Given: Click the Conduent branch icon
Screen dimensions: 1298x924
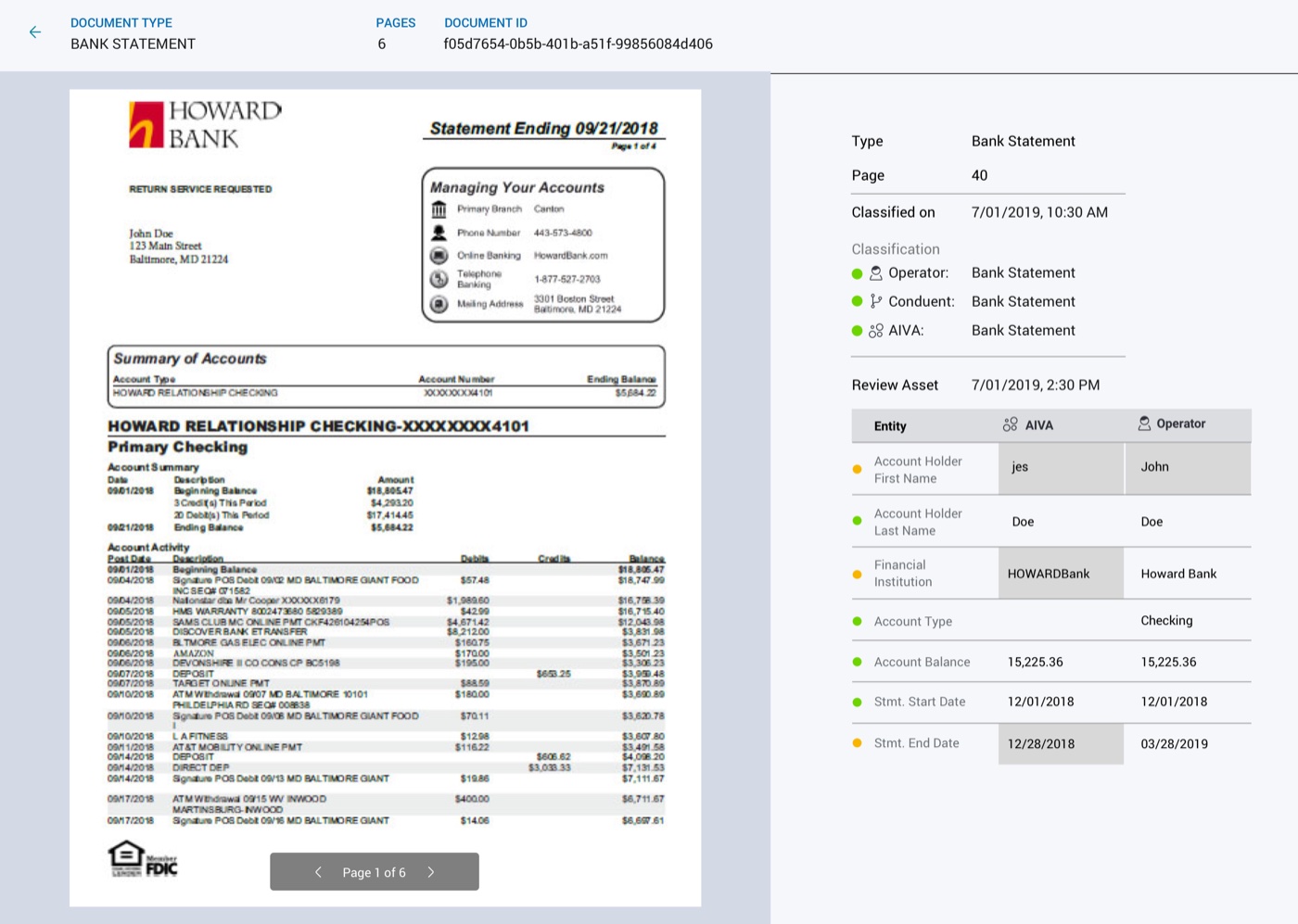Looking at the screenshot, I should coord(876,301).
